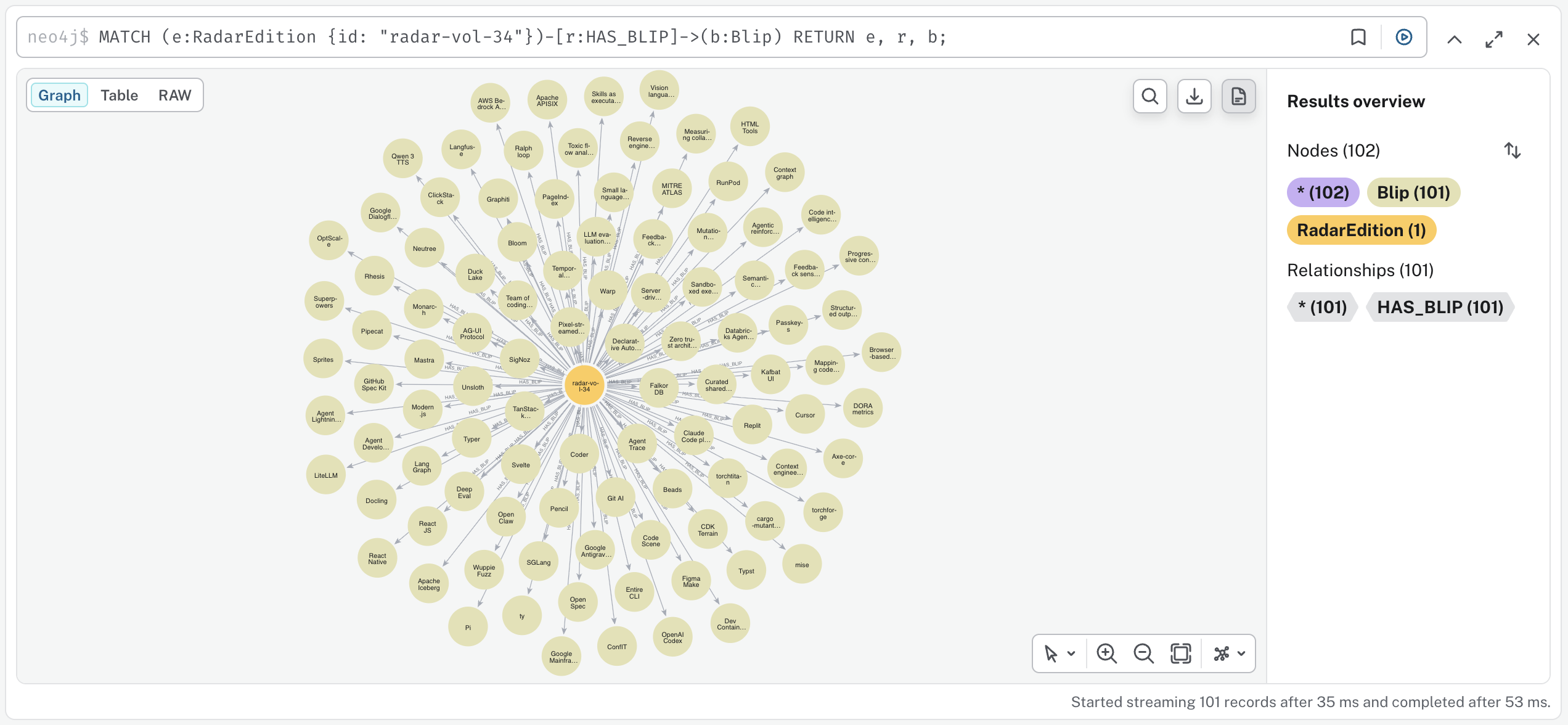Click the OpenAI Codex node

pos(672,637)
